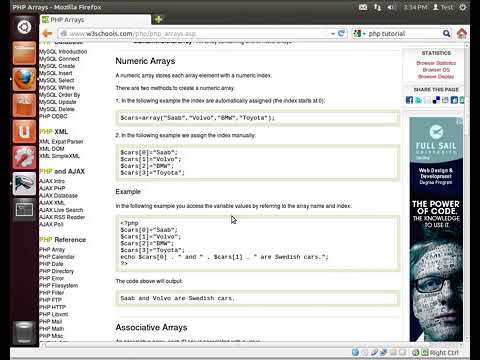Click the 3:34 PM clock indicator
The height and width of the screenshot is (360, 480).
(415, 7)
